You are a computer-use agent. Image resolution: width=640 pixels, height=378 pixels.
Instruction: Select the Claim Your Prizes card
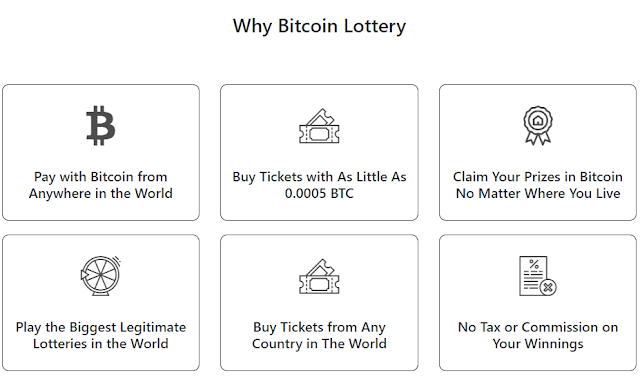point(538,153)
